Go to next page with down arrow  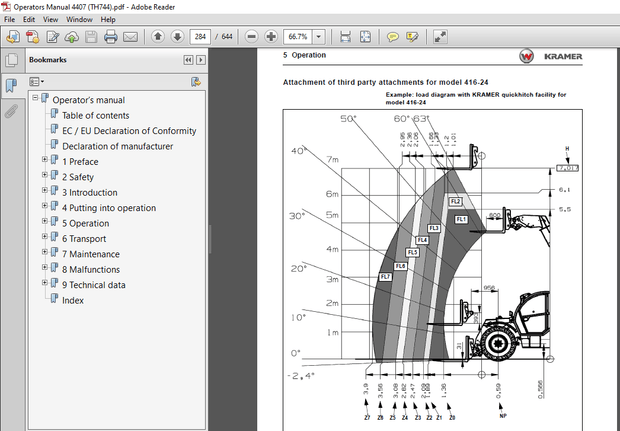[x=178, y=37]
